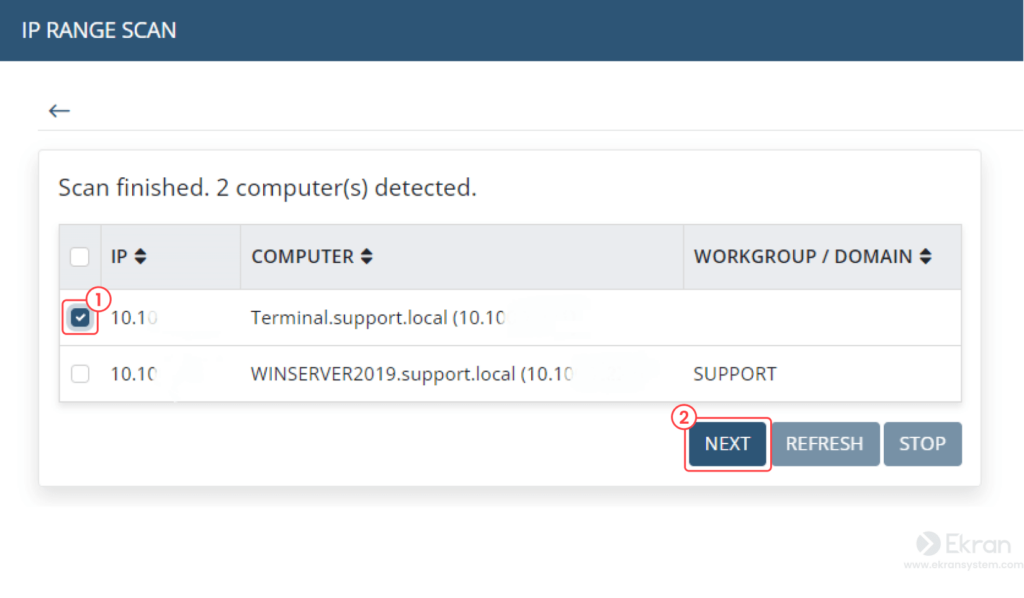Uncheck the Terminal.support.local row checkbox

click(x=80, y=318)
